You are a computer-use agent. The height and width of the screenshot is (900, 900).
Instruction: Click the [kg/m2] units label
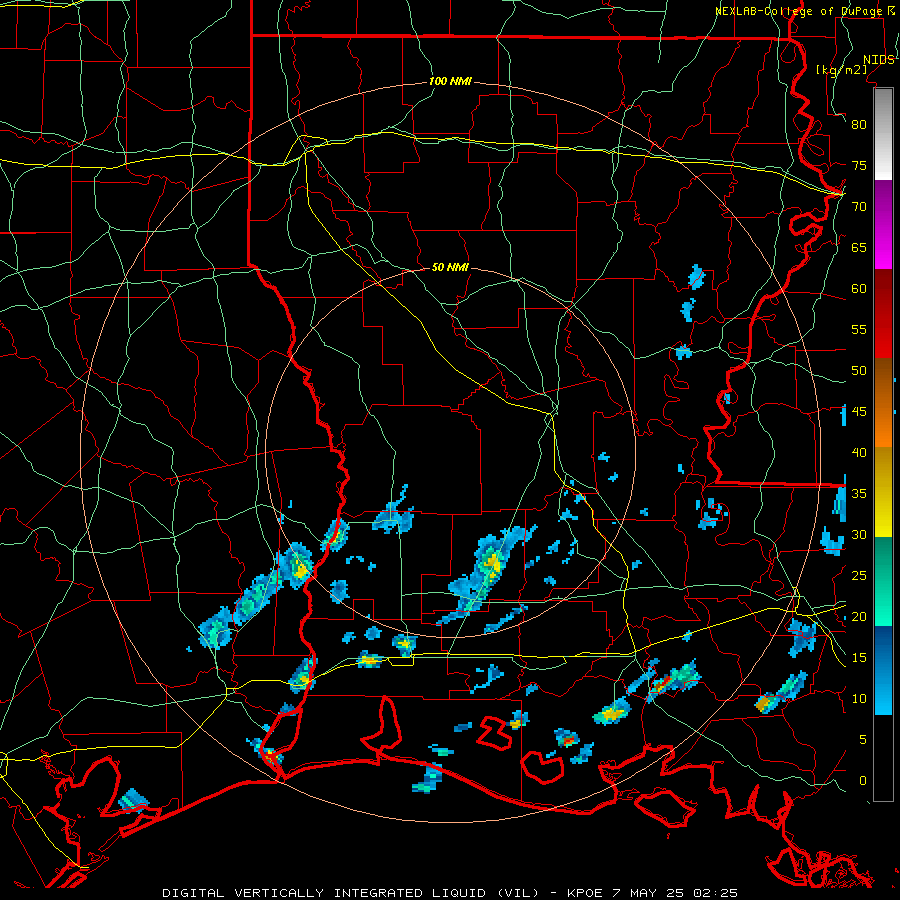click(841, 70)
